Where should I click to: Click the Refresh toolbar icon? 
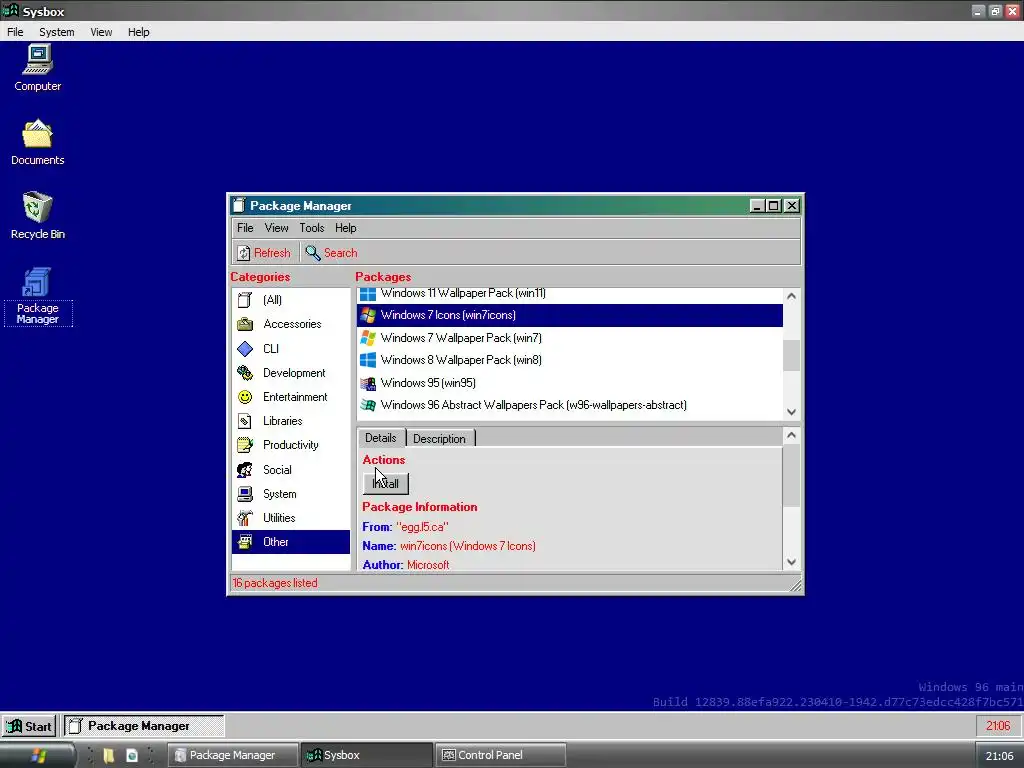point(244,253)
